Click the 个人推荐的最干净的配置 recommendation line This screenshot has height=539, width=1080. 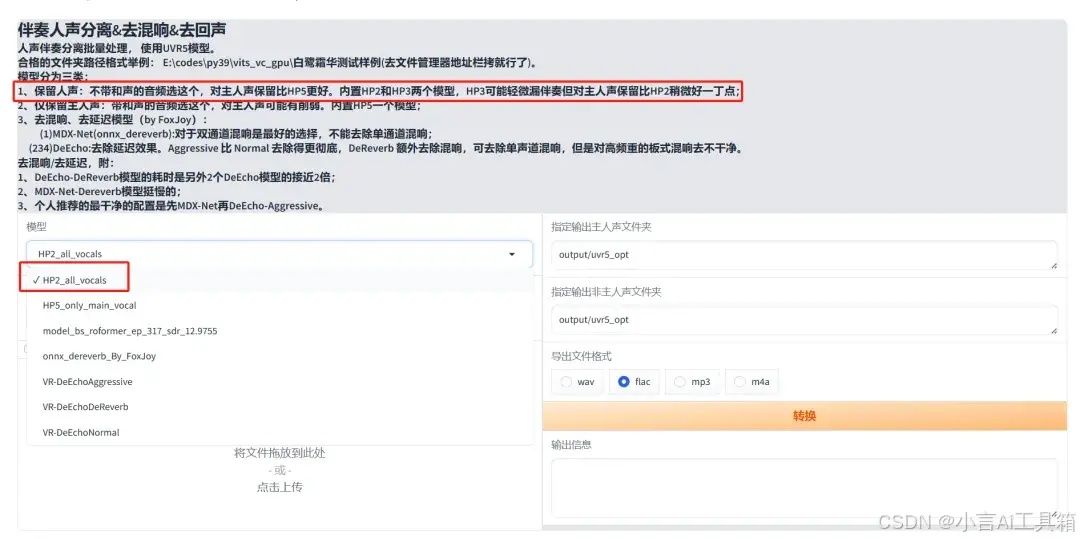tap(171, 206)
